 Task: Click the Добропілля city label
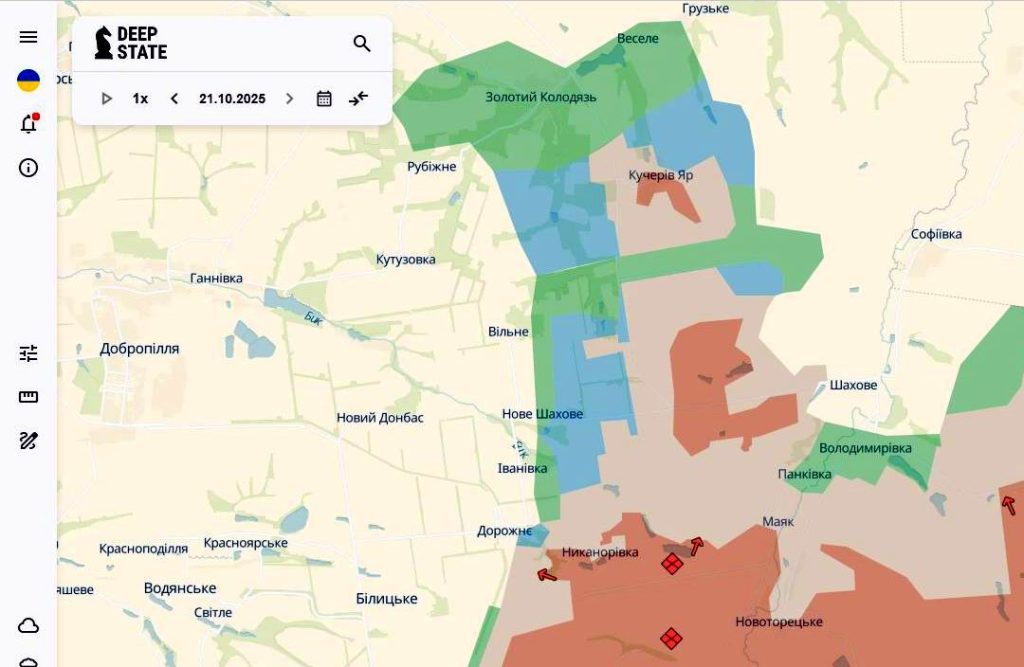[140, 349]
